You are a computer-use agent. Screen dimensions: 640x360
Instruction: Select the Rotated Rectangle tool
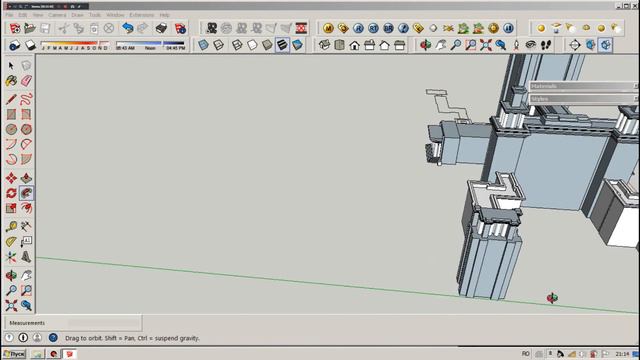[26, 114]
